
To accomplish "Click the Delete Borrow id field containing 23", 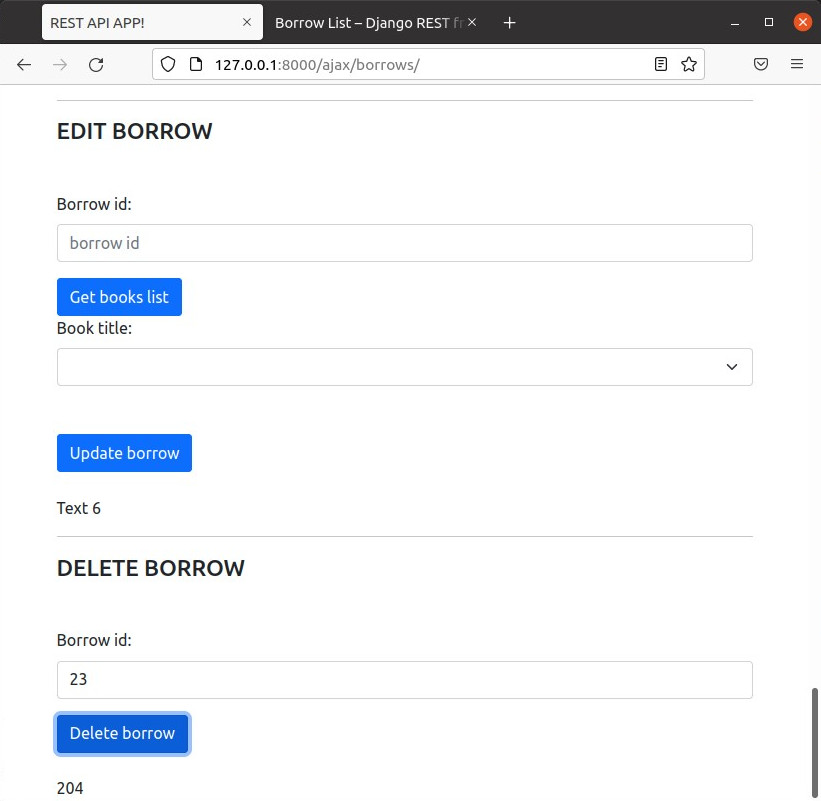I will click(404, 680).
